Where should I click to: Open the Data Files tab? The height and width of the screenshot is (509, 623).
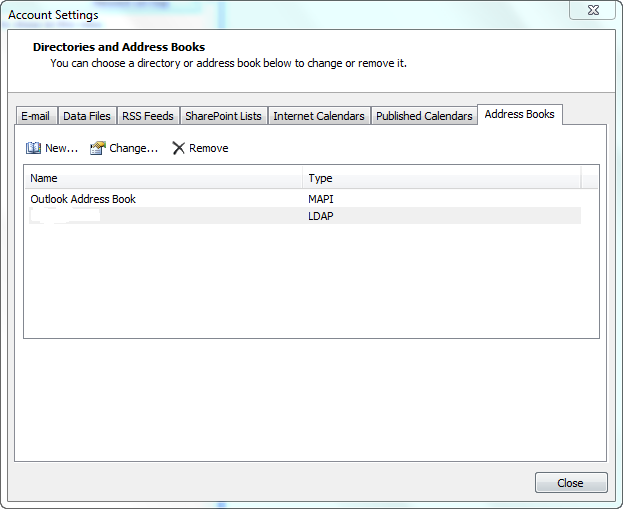(x=87, y=116)
